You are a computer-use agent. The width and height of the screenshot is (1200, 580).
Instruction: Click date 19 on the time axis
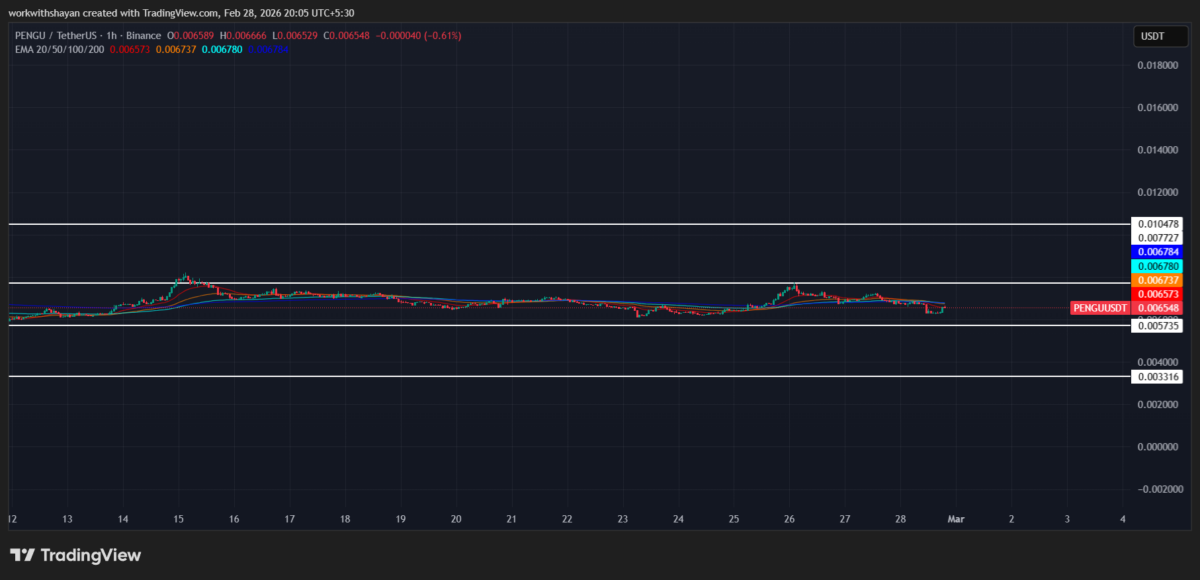click(400, 519)
